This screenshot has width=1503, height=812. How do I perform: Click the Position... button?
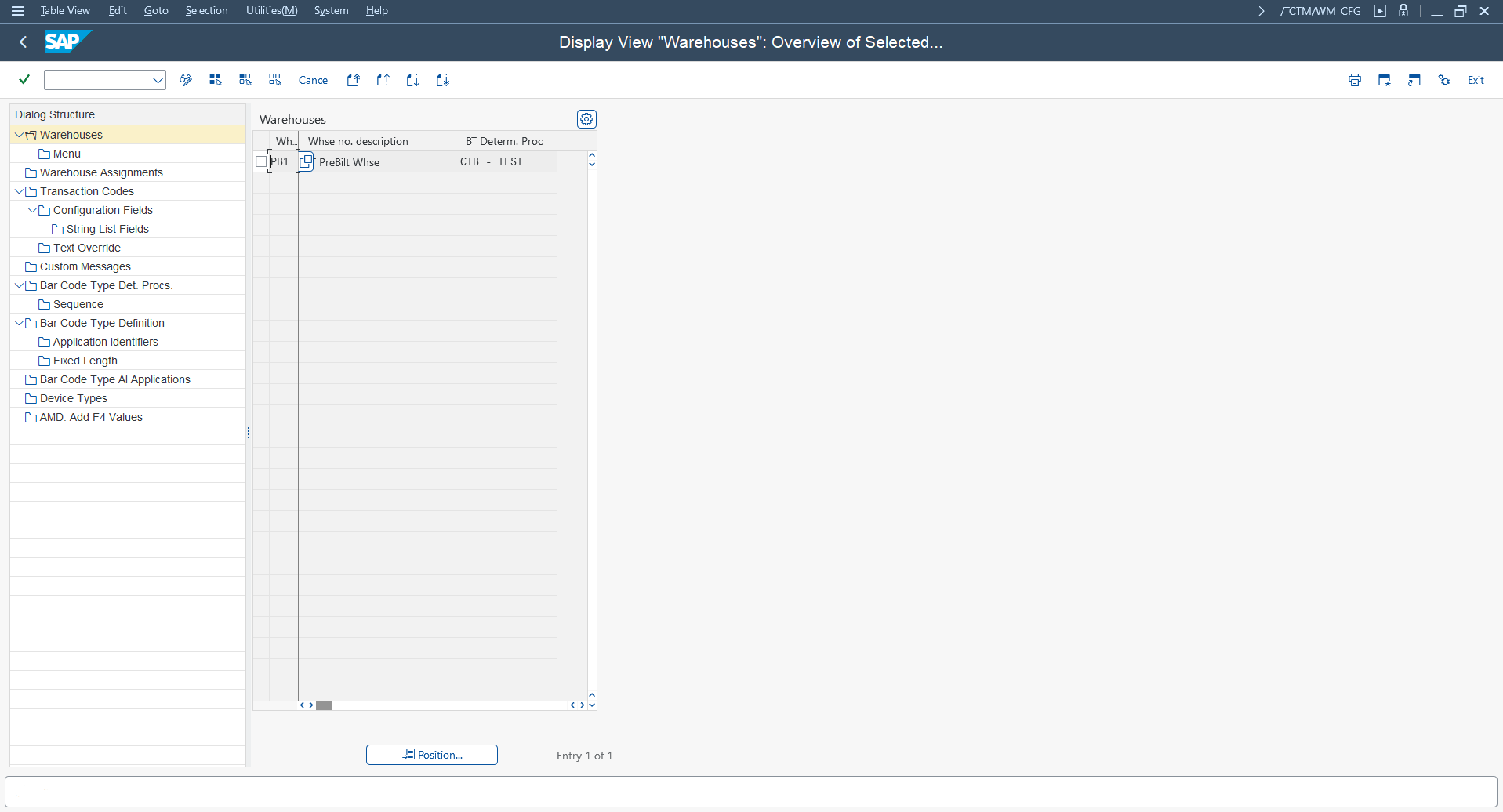(432, 755)
